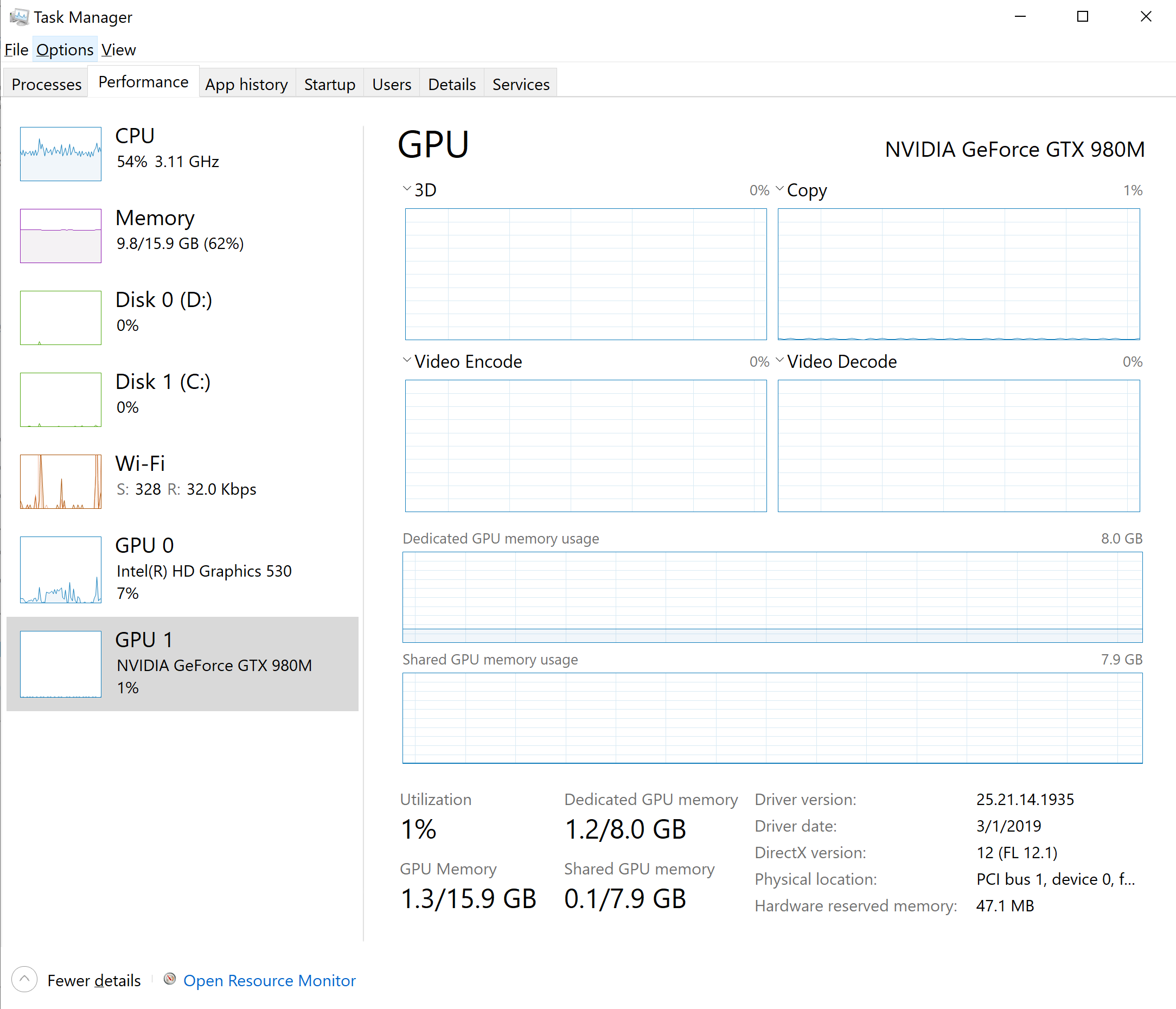The image size is (1176, 1009).
Task: Switch to the Processes tab
Action: tap(47, 84)
